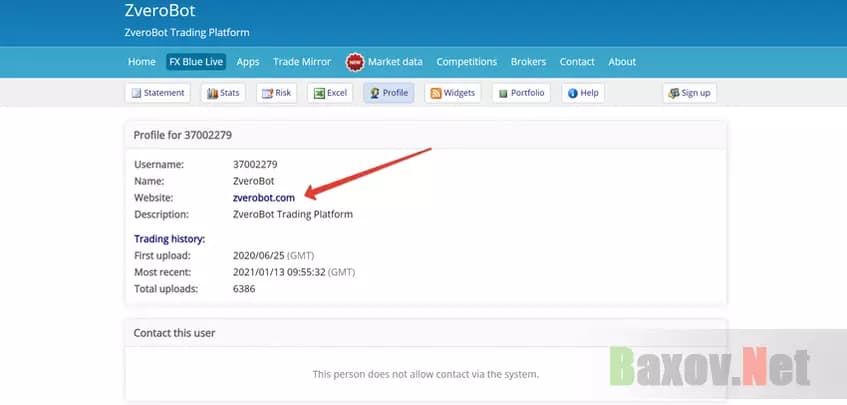Open the Profile toolbar button

click(389, 93)
